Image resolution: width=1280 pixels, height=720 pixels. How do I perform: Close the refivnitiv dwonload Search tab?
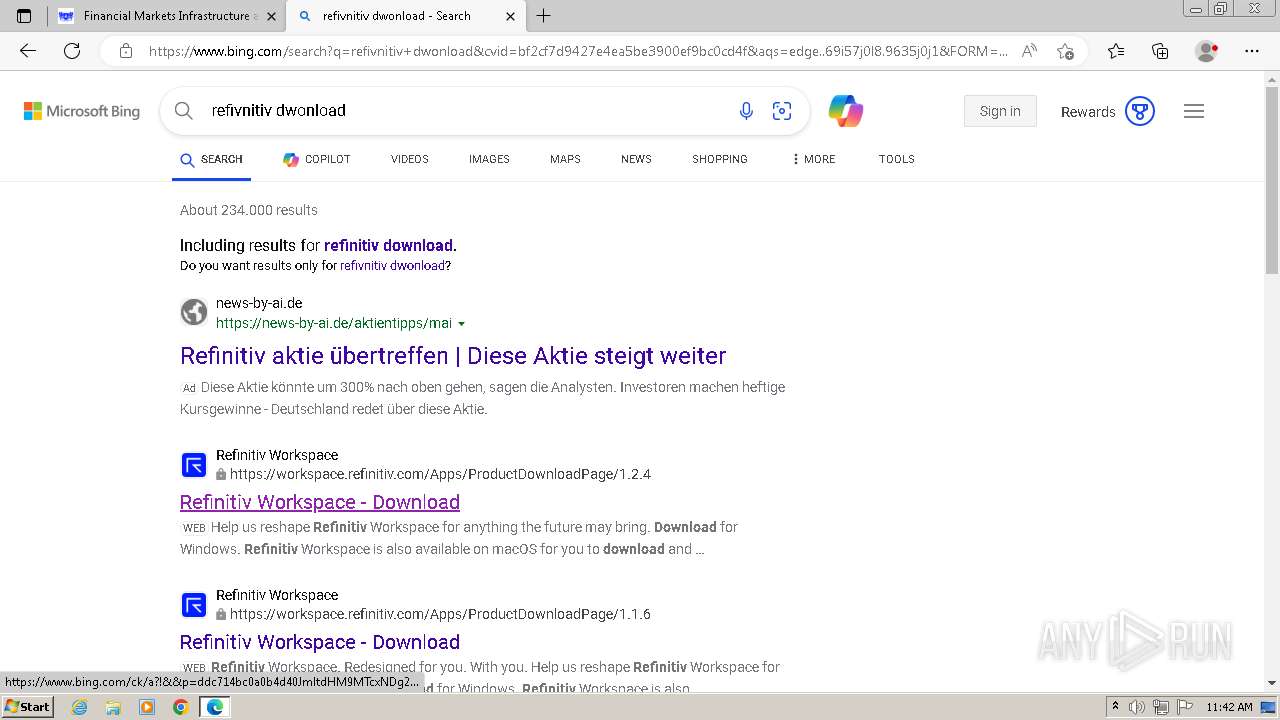point(510,16)
